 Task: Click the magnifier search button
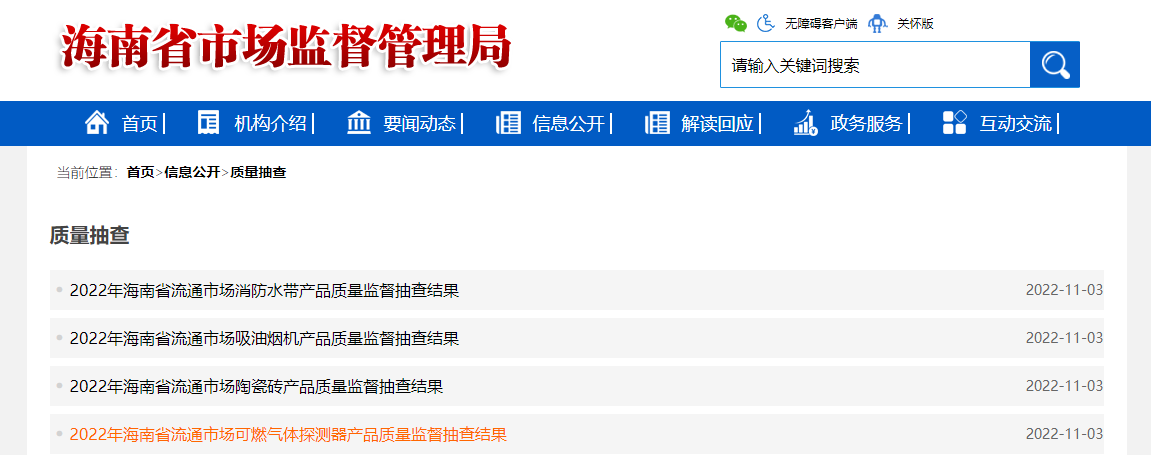point(1055,65)
